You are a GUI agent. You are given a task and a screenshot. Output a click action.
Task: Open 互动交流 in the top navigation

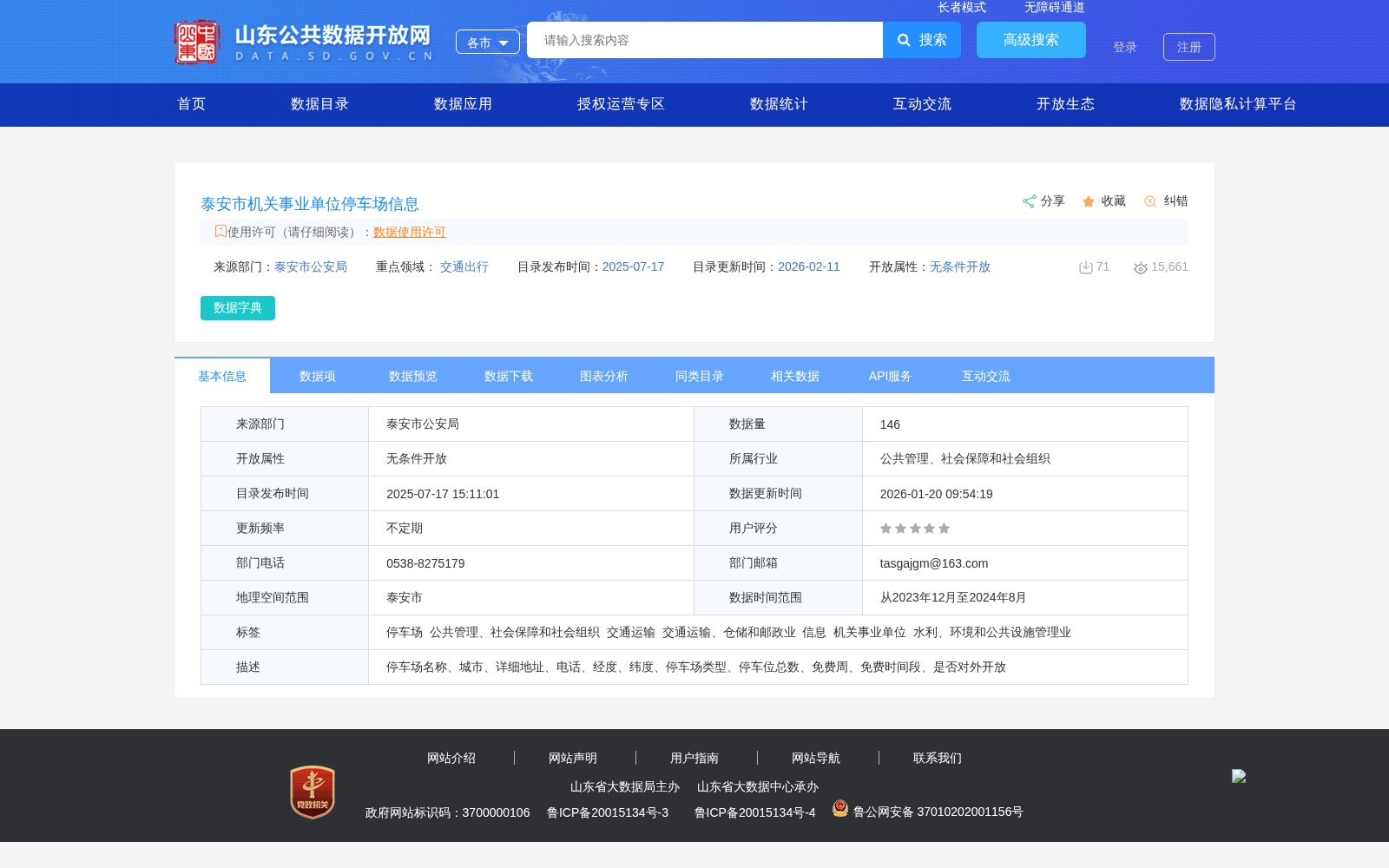coord(923,104)
